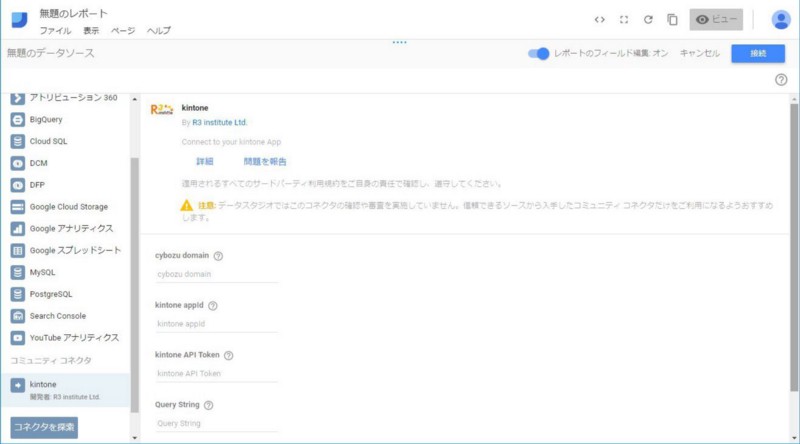Viewport: 800px width, 444px height.
Task: Click the panel drag handle dots
Action: coord(399,42)
